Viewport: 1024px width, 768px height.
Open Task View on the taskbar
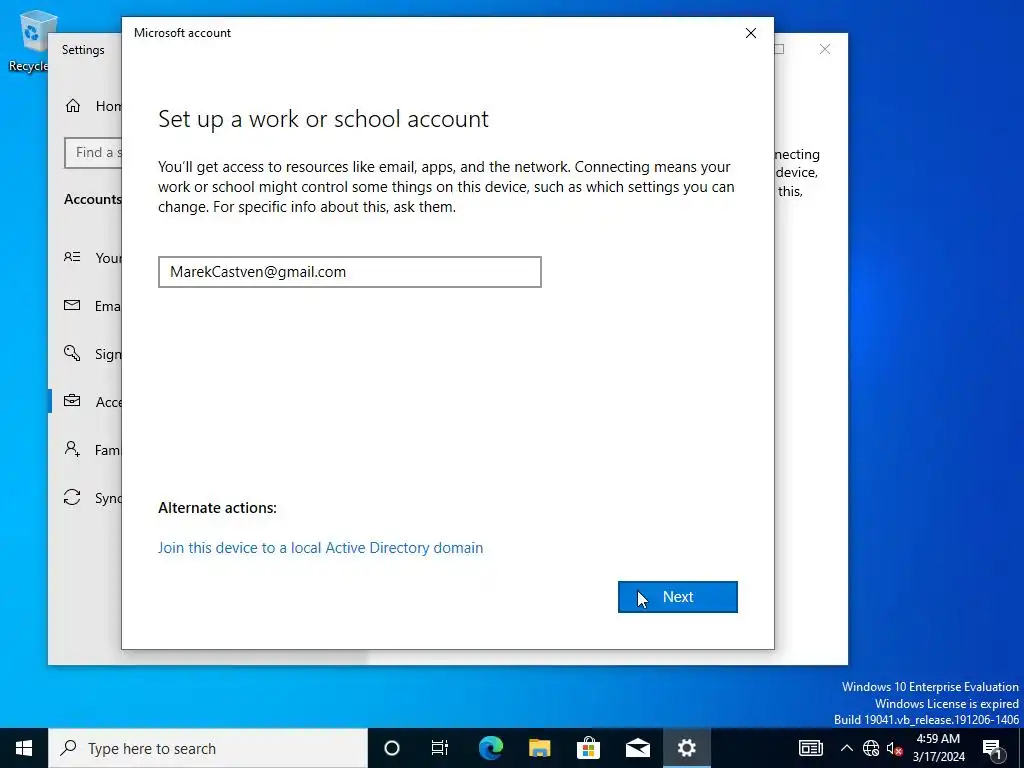point(440,748)
